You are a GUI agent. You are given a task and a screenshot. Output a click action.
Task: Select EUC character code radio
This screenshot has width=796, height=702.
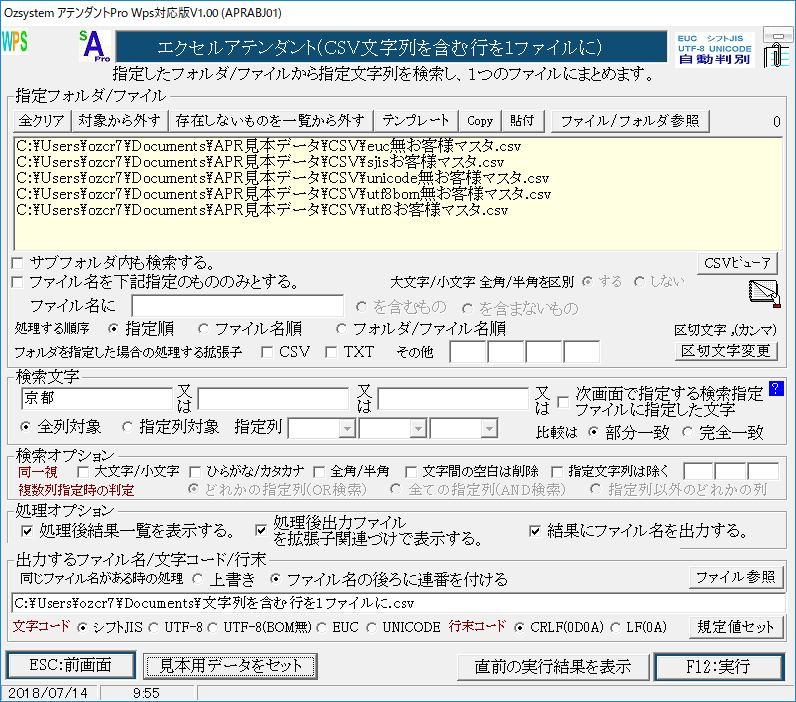(321, 628)
